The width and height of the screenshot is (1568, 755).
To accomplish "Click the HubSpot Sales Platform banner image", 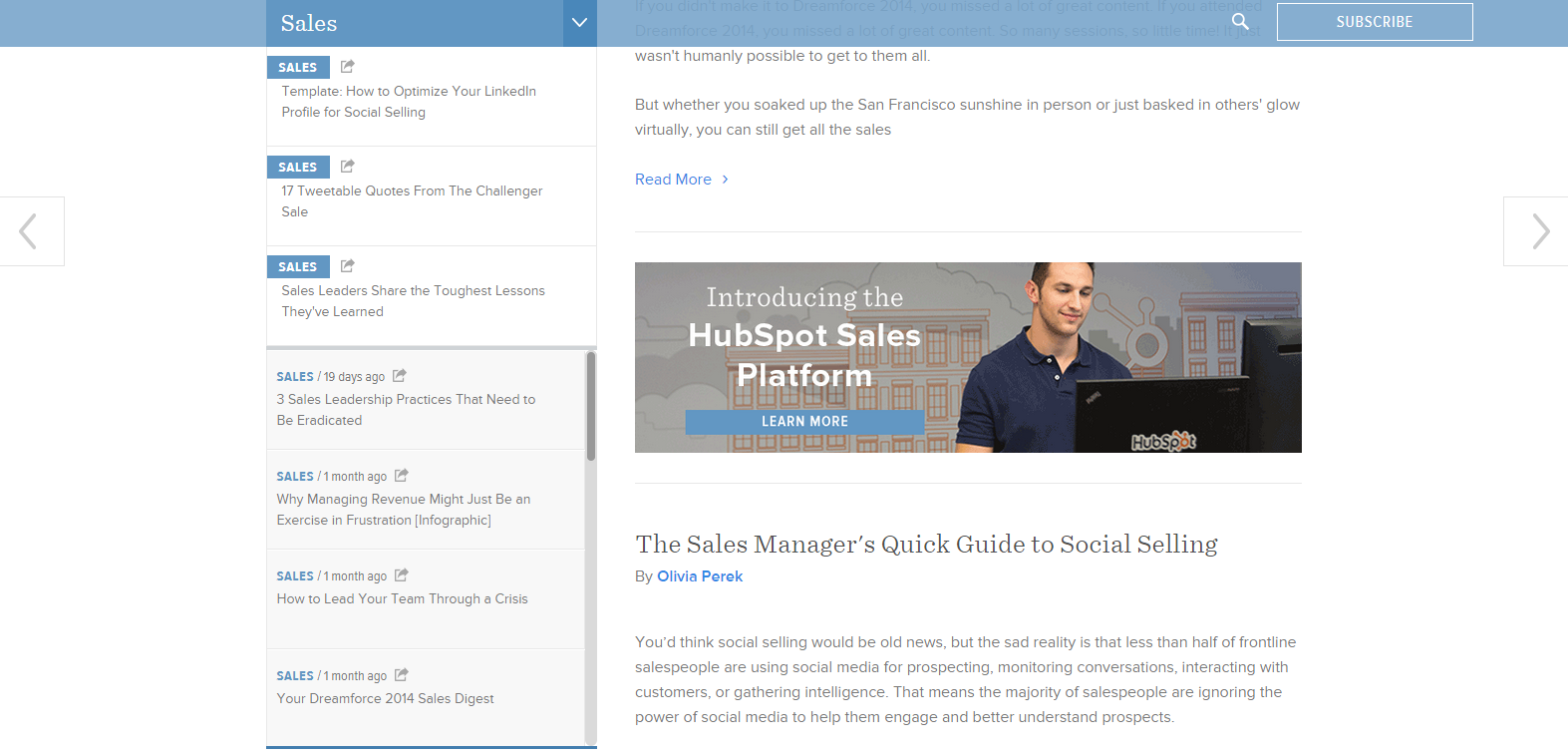I will (968, 357).
